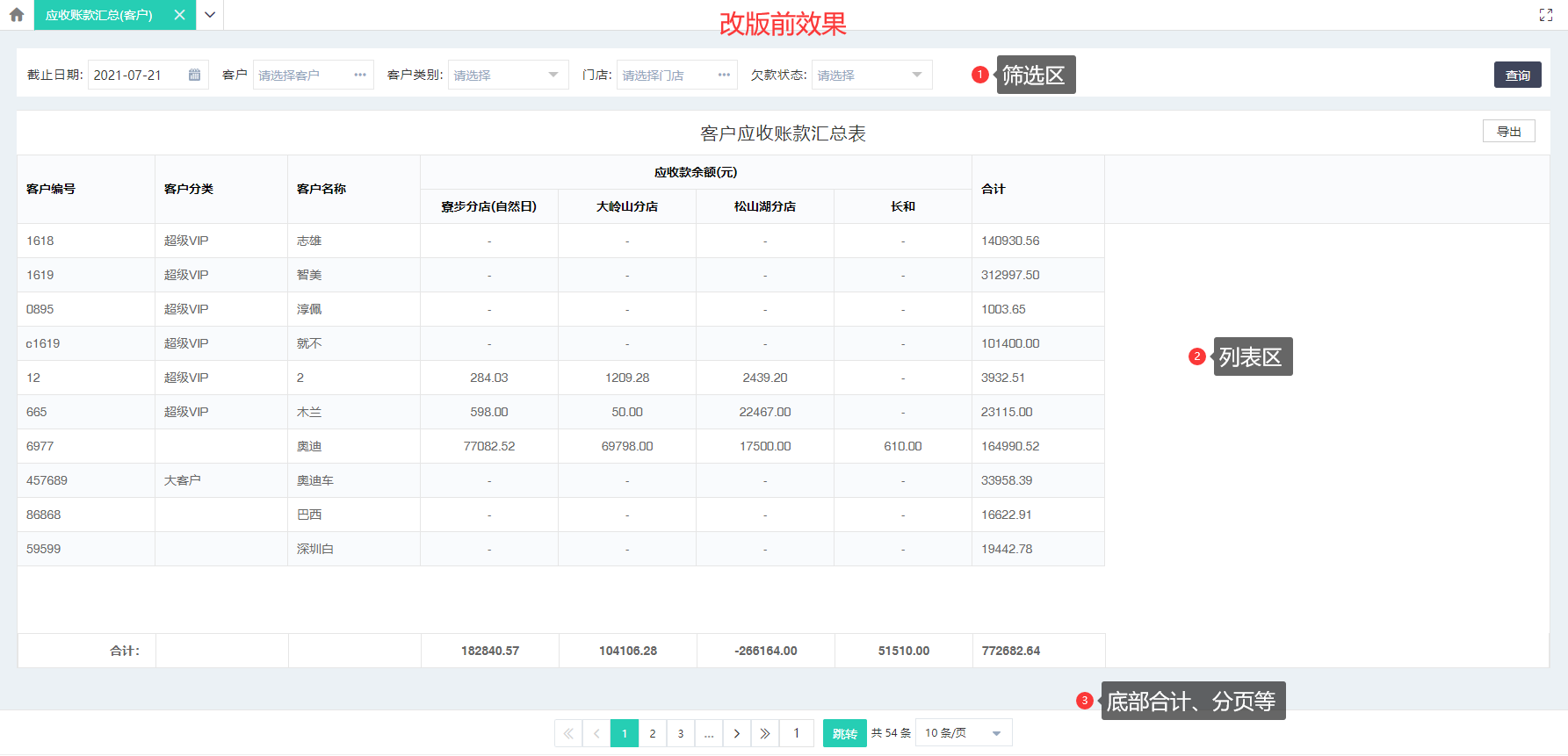Click the 客户编号 column header
Screen dimensions: 1568x756
click(86, 189)
